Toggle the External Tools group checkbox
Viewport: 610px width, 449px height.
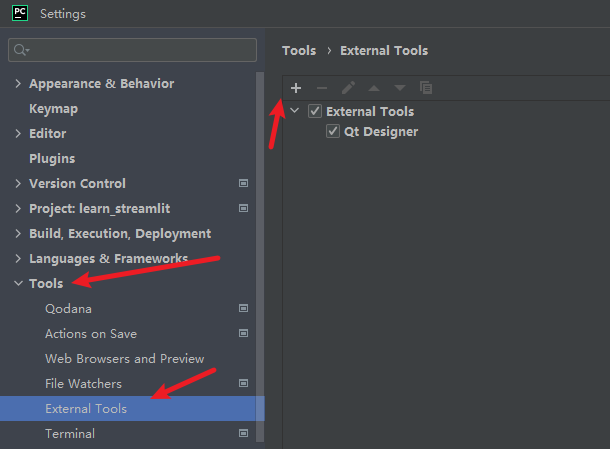(x=315, y=112)
